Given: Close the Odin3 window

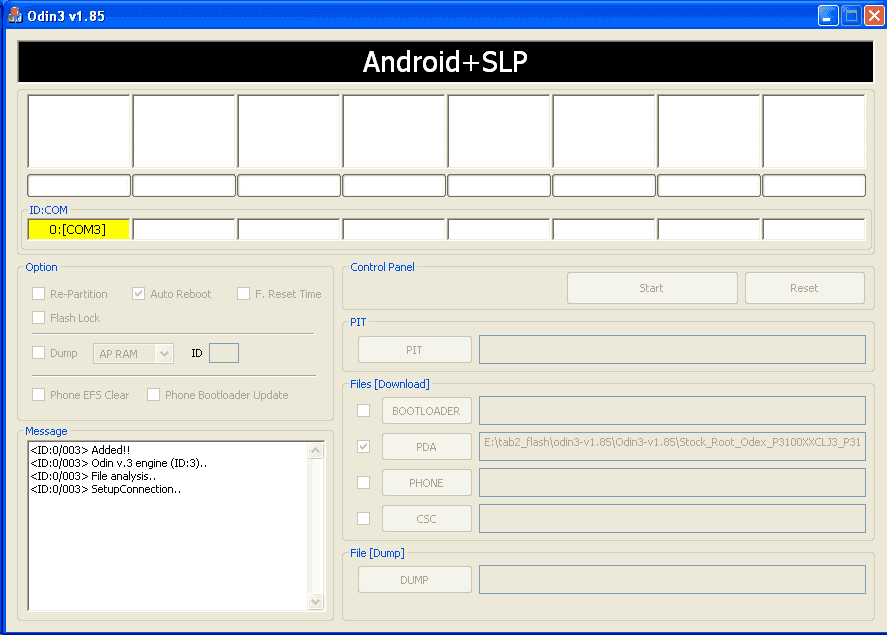Looking at the screenshot, I should pos(875,16).
